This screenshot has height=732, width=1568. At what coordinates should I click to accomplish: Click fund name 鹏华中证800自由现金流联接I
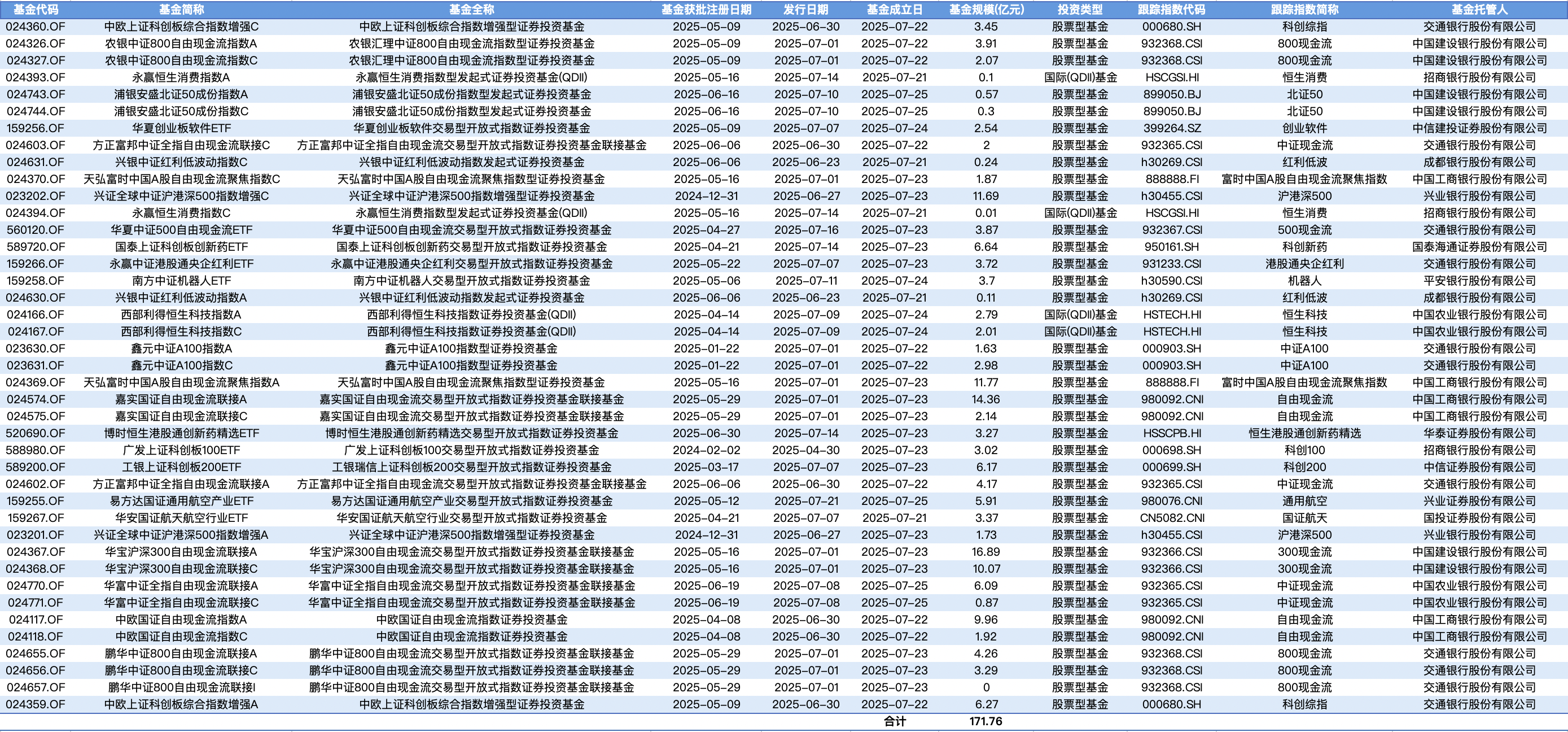(181, 687)
